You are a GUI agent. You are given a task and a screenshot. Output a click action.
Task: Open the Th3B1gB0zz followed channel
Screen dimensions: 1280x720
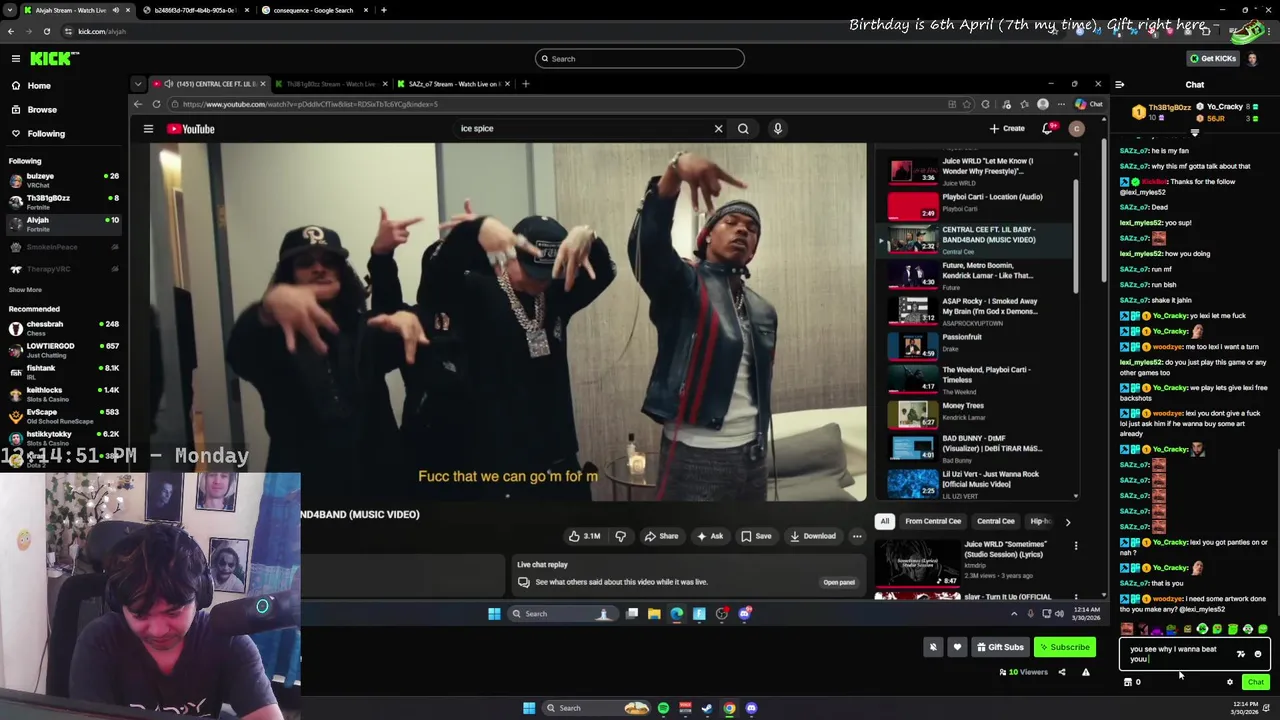pos(62,203)
